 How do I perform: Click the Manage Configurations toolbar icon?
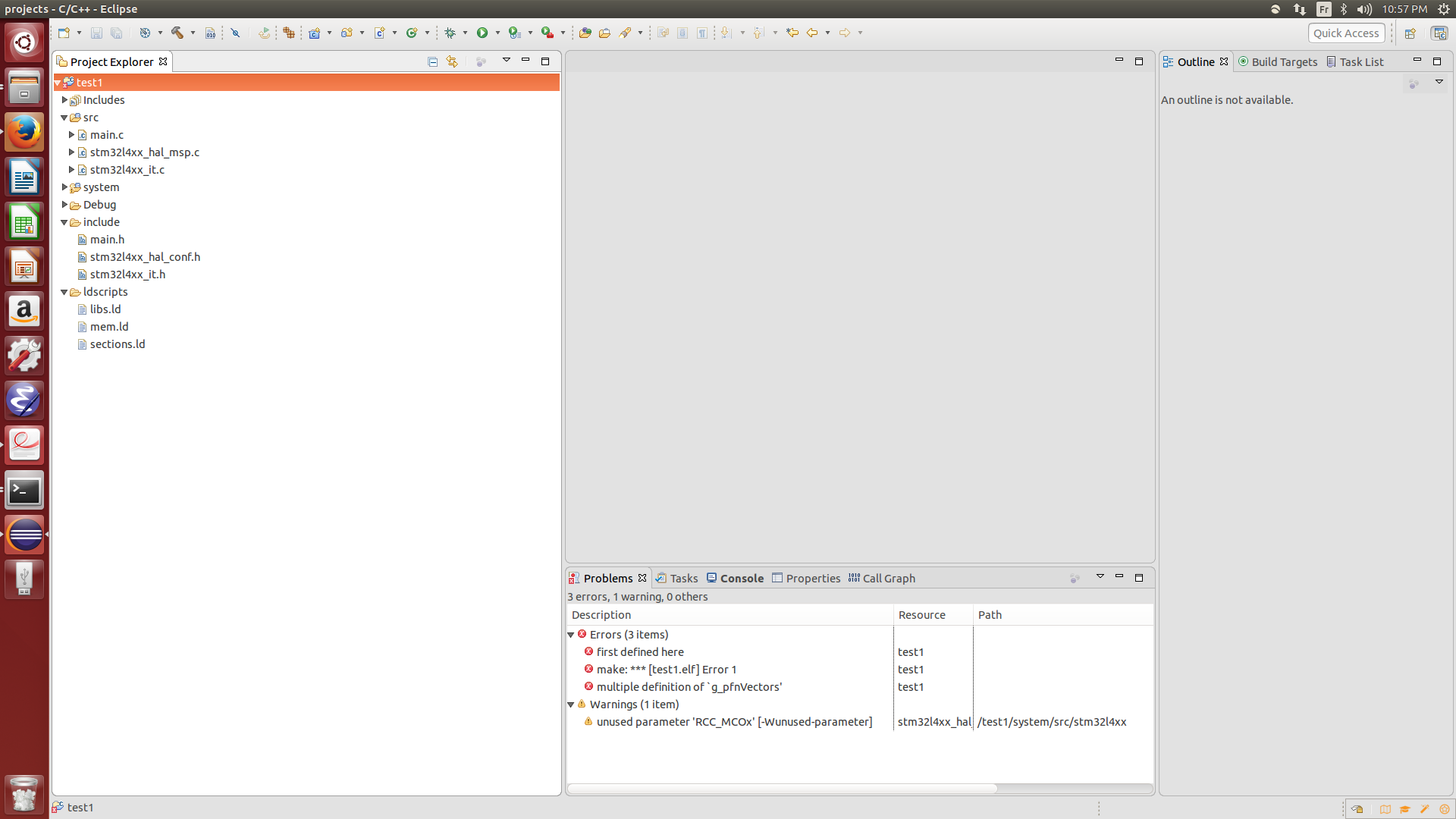tap(145, 33)
